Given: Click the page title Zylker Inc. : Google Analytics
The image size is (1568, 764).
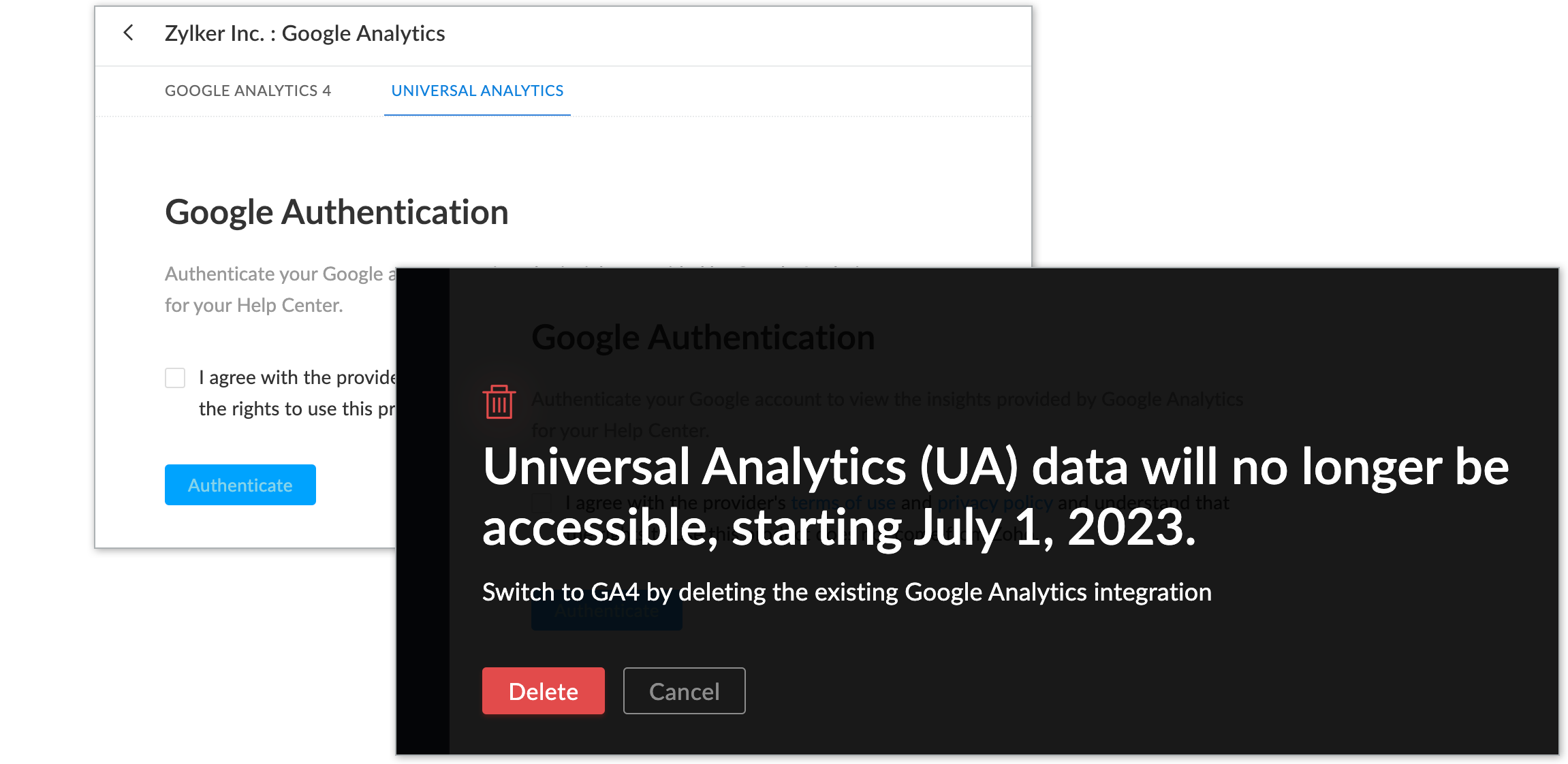Looking at the screenshot, I should 304,33.
